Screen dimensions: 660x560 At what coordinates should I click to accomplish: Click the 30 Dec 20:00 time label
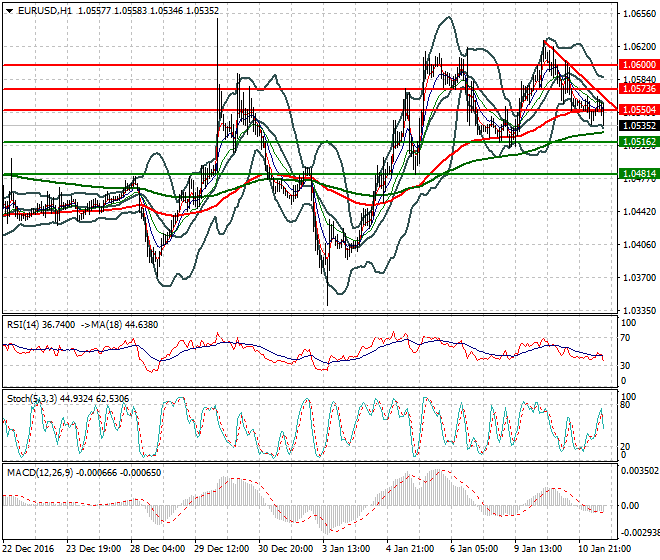coord(286,549)
